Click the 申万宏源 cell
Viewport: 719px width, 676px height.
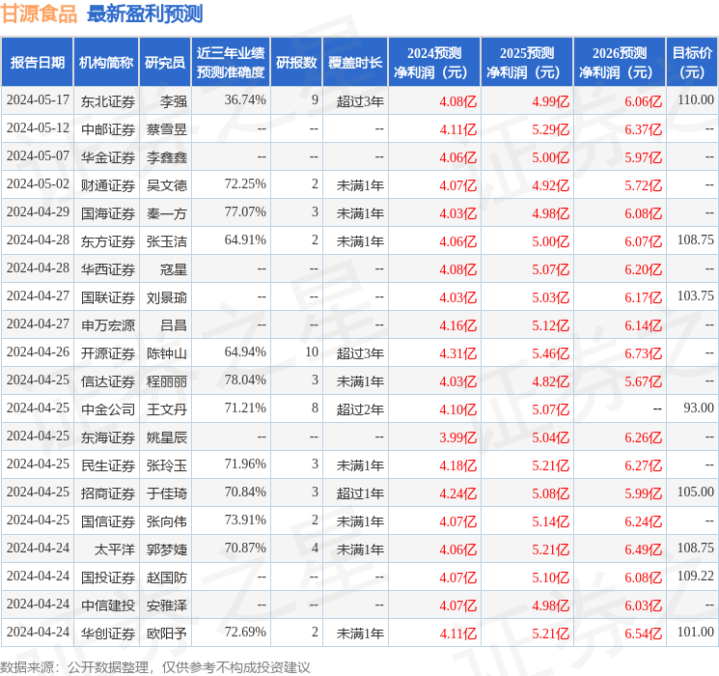click(108, 326)
